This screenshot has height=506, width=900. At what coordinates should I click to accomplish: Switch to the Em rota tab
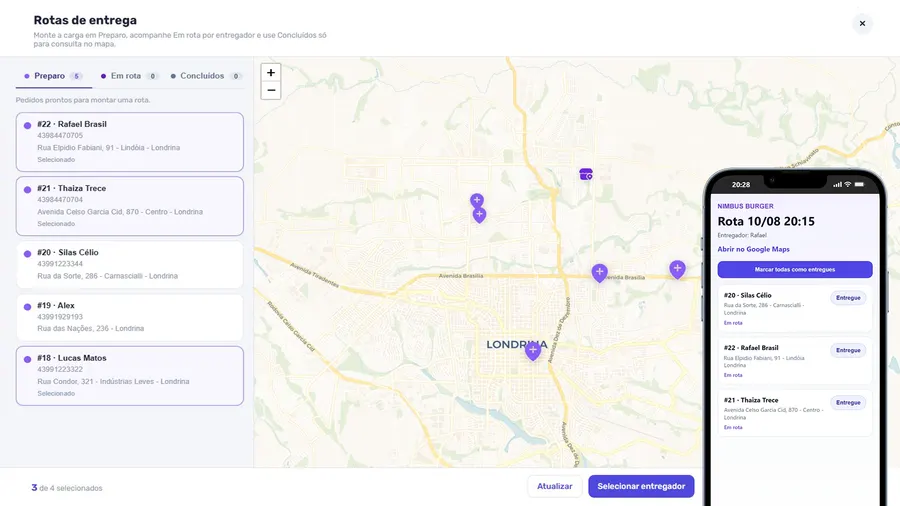tap(129, 76)
